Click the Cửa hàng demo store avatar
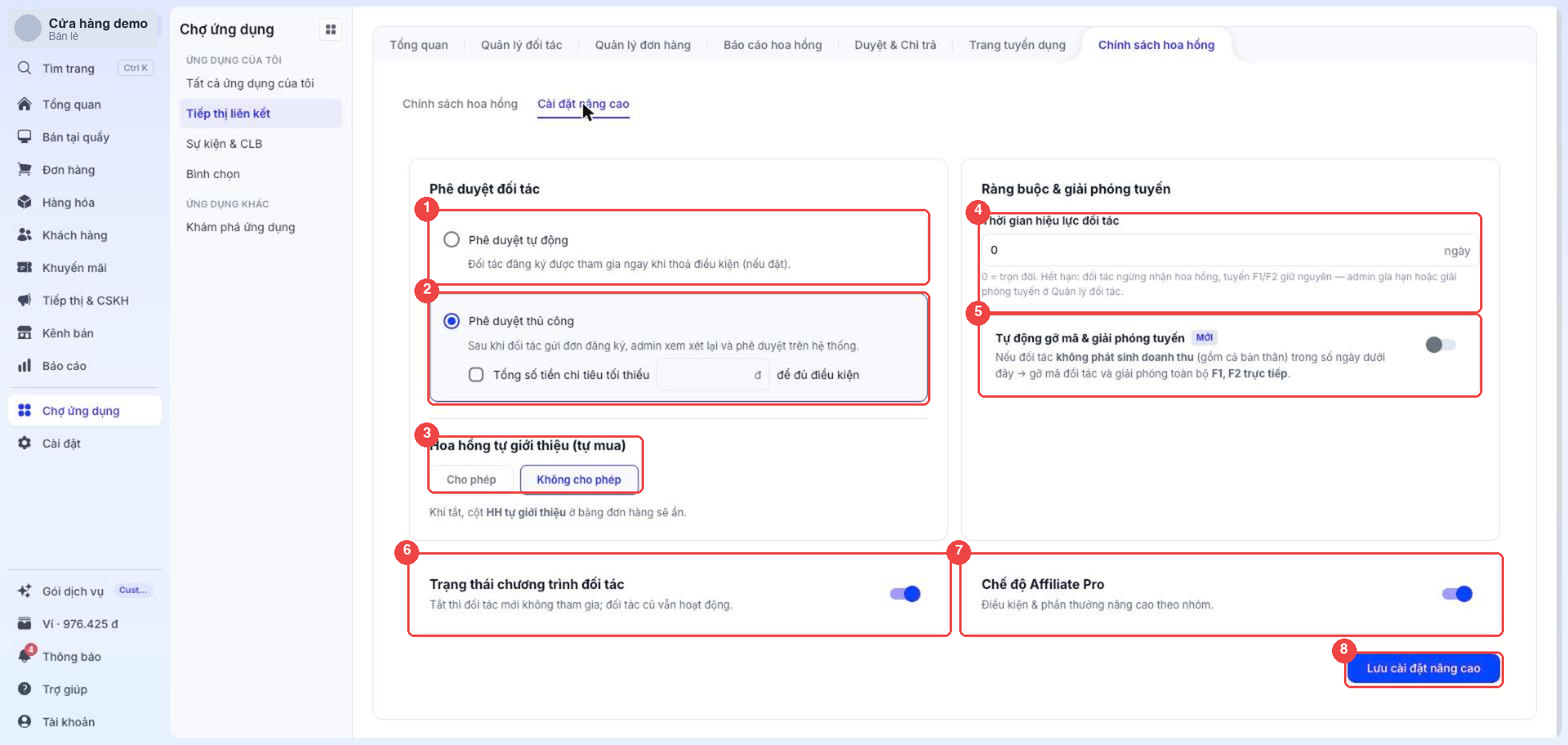1568x745 pixels. [x=28, y=28]
